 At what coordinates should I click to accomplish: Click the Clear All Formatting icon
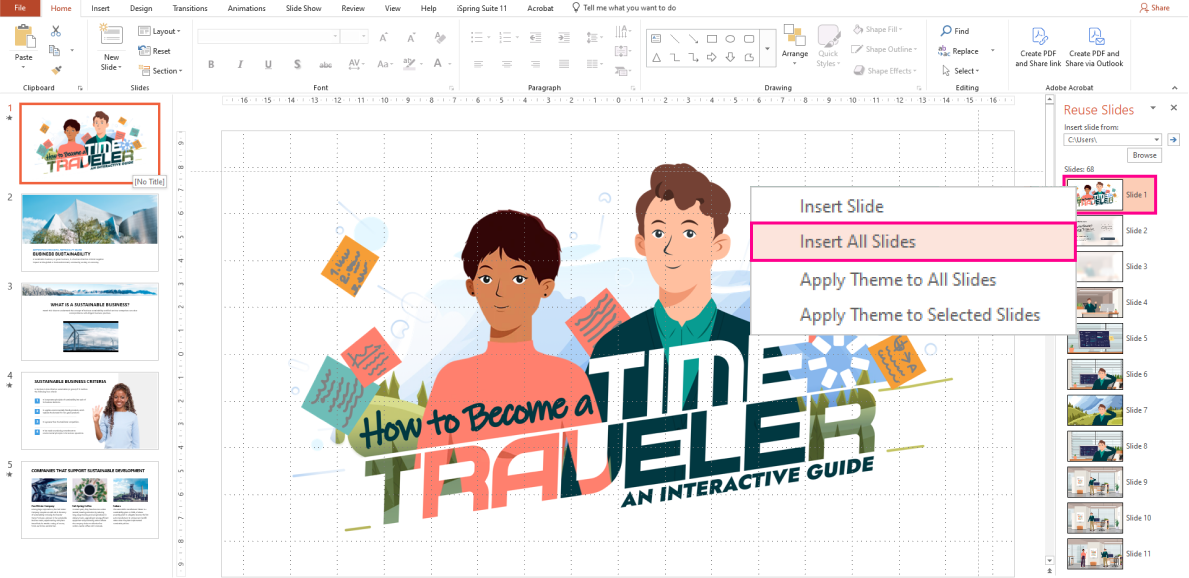click(439, 37)
